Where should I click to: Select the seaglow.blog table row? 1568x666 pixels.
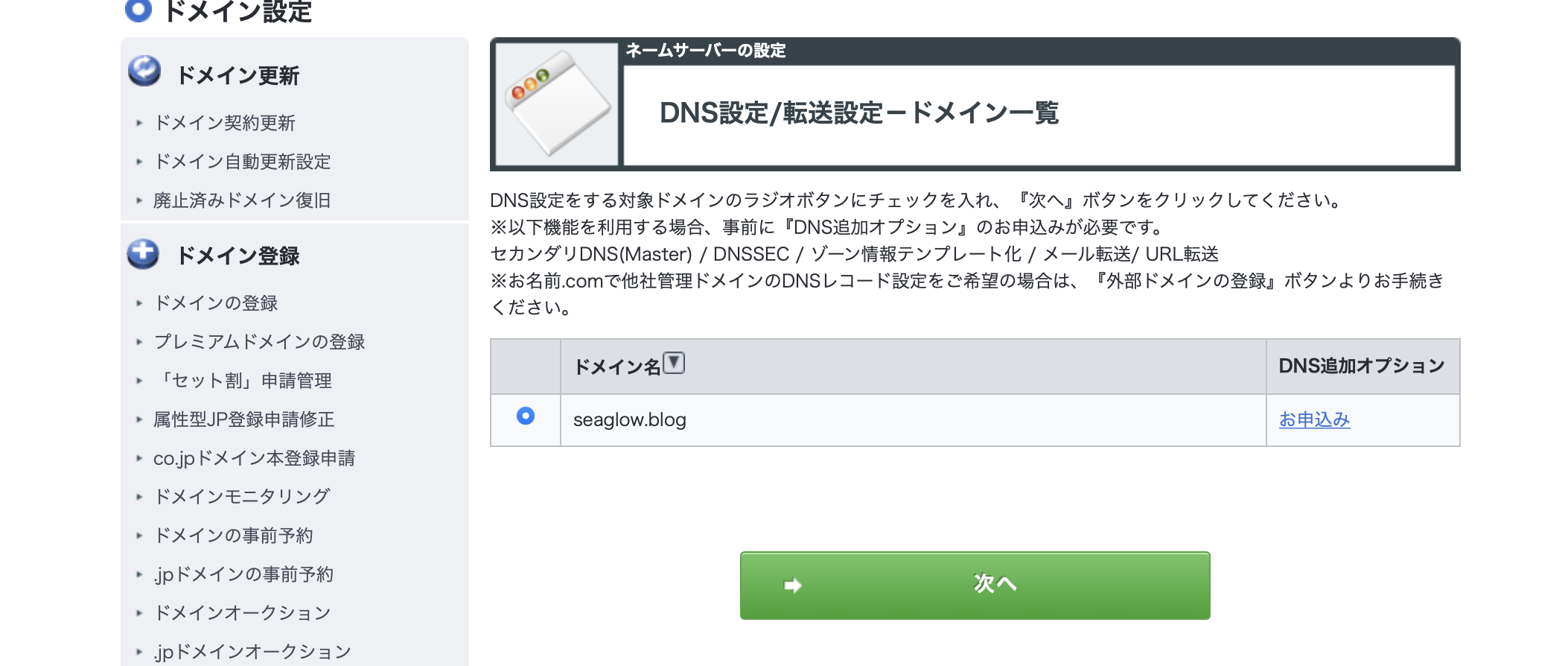[893, 419]
